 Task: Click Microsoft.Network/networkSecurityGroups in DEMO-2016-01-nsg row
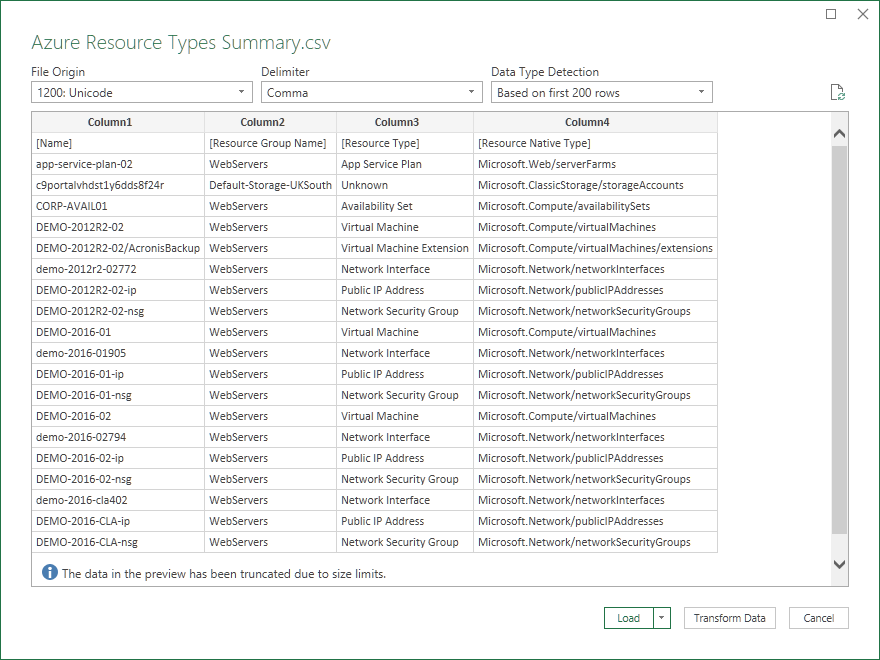(x=595, y=395)
